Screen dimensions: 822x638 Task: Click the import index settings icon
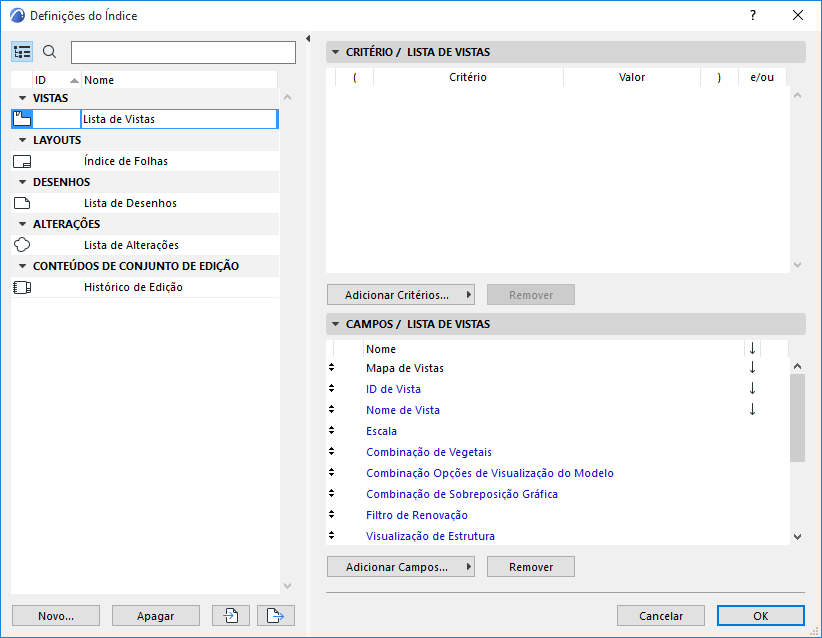coord(230,614)
